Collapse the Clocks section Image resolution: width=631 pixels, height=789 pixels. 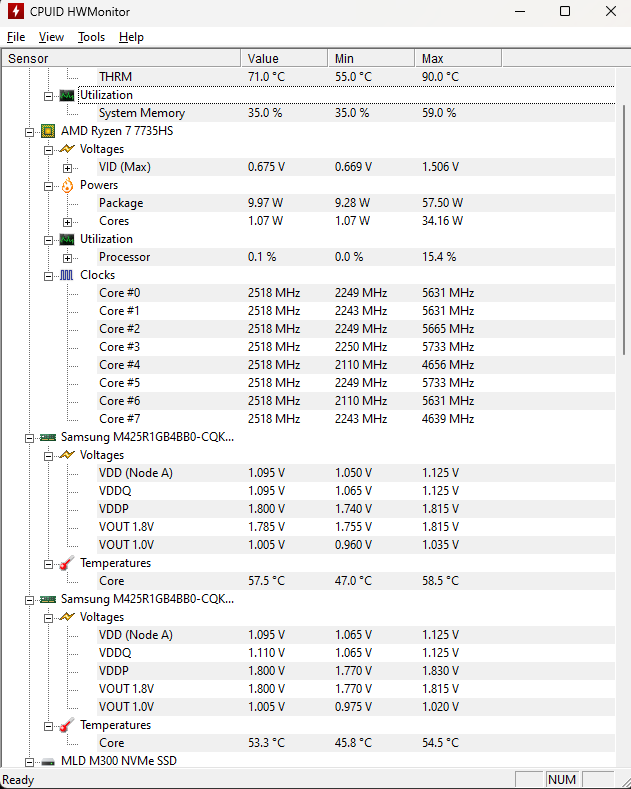tap(48, 276)
